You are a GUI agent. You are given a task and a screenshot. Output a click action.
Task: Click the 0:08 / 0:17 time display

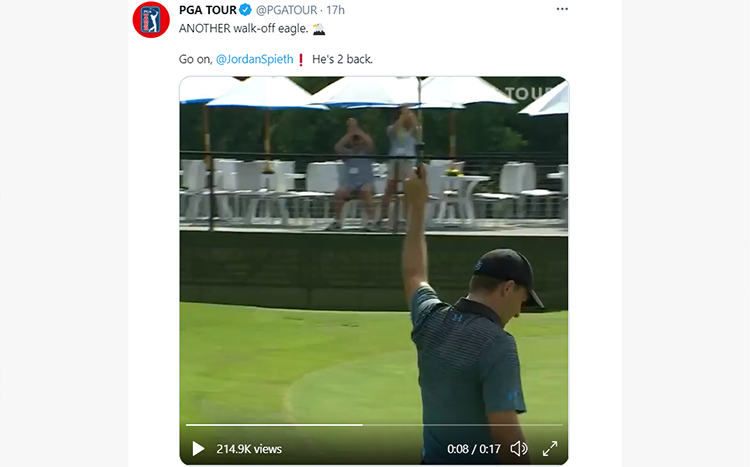coord(474,449)
